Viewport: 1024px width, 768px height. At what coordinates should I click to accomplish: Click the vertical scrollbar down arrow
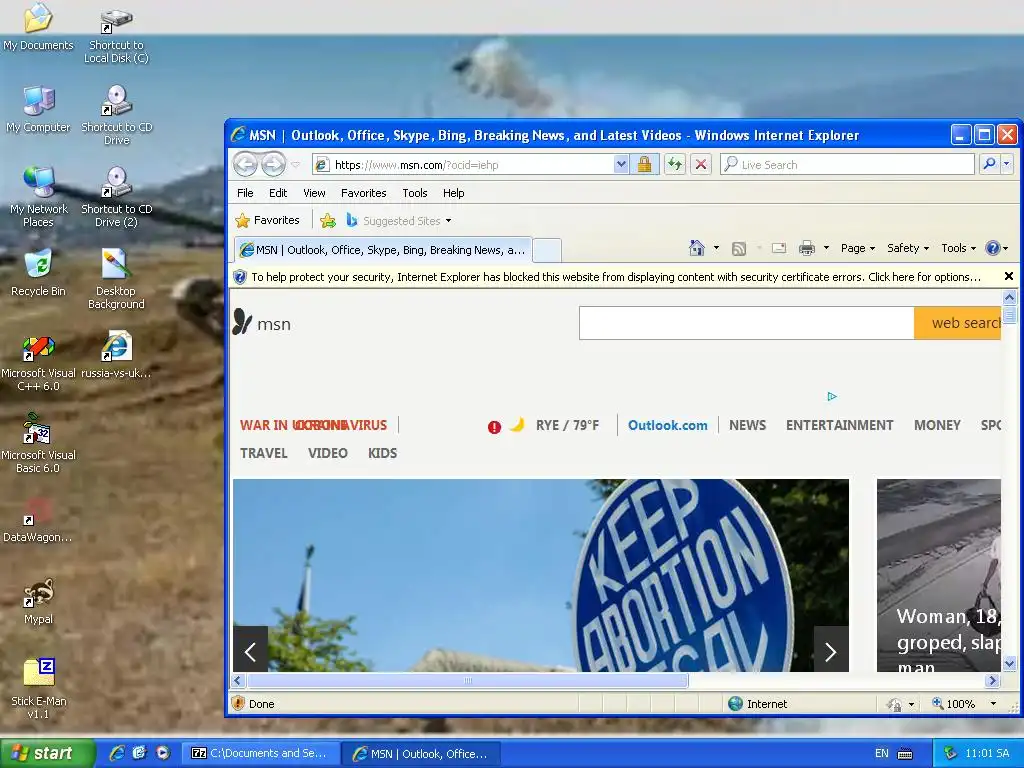pos(1009,664)
